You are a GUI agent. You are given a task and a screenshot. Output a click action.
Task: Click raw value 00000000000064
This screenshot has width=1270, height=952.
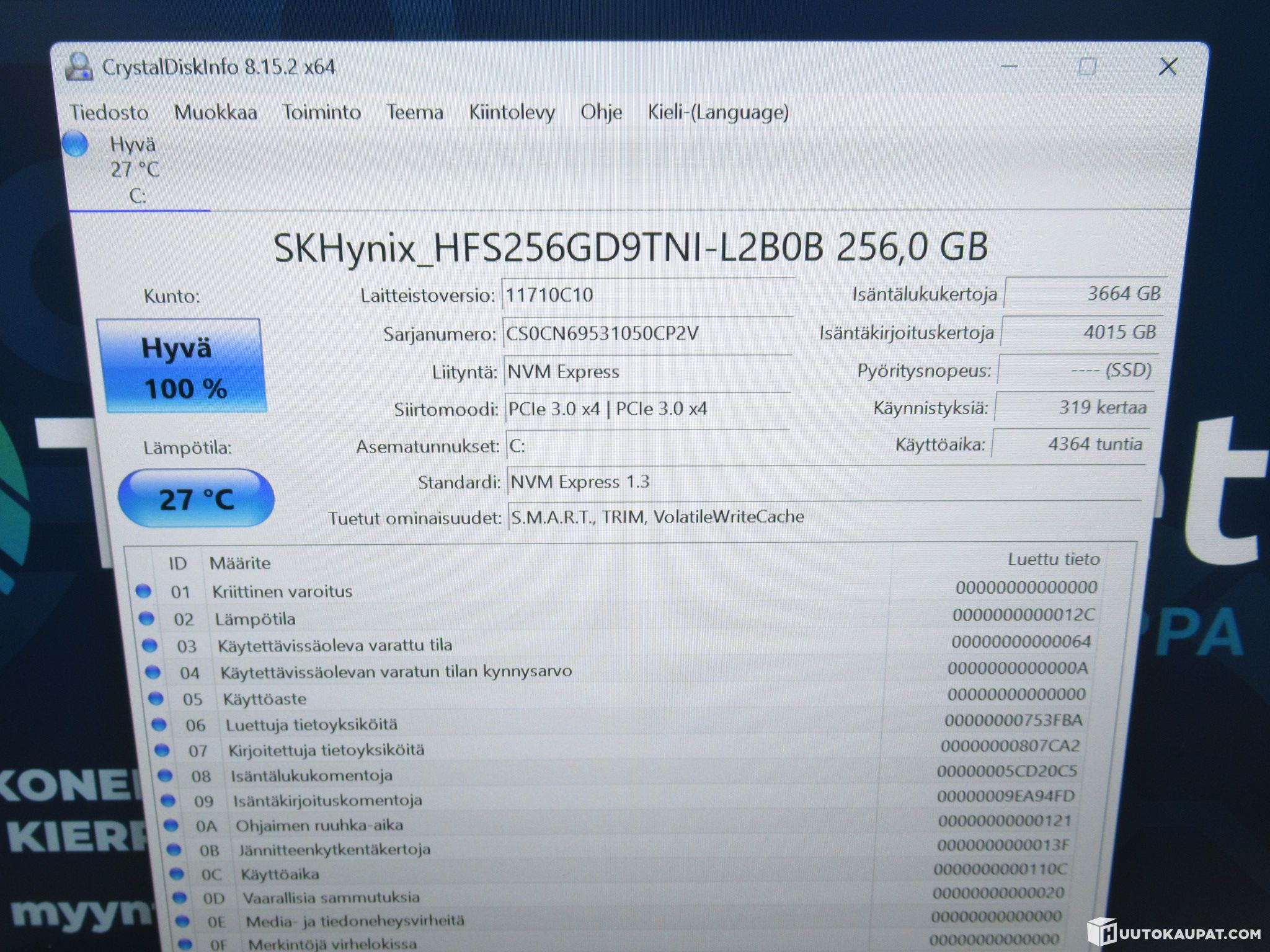click(1021, 641)
